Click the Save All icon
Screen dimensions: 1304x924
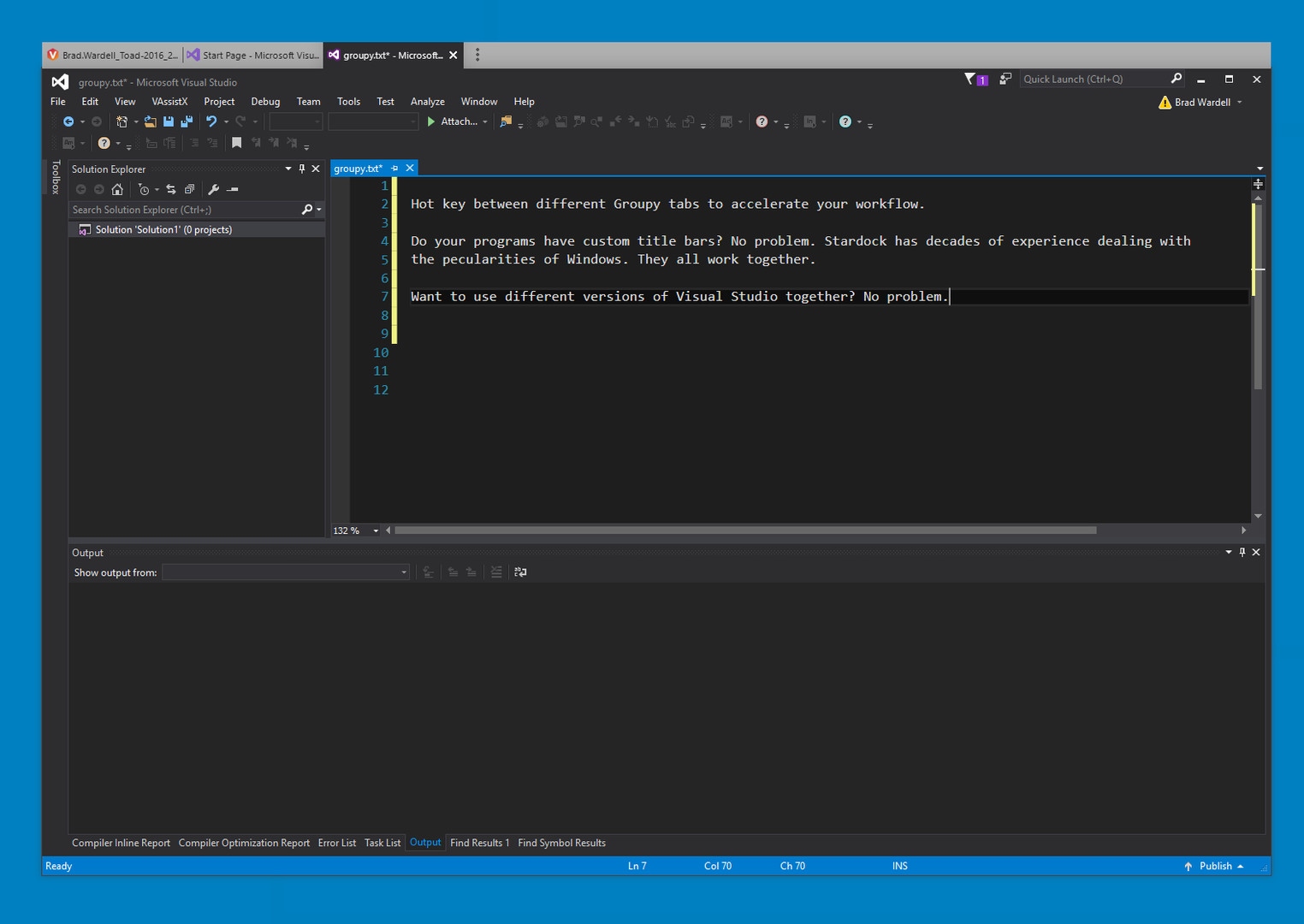click(187, 121)
